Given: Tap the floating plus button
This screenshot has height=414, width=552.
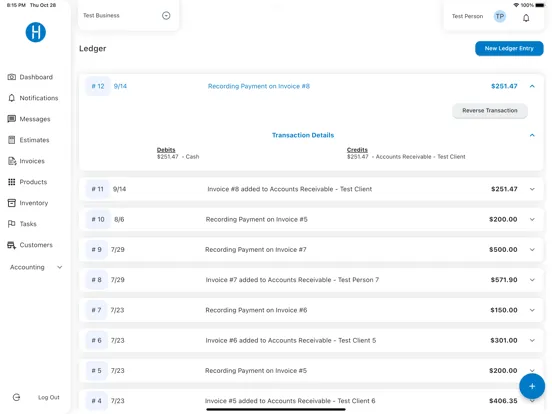Looking at the screenshot, I should tap(532, 386).
